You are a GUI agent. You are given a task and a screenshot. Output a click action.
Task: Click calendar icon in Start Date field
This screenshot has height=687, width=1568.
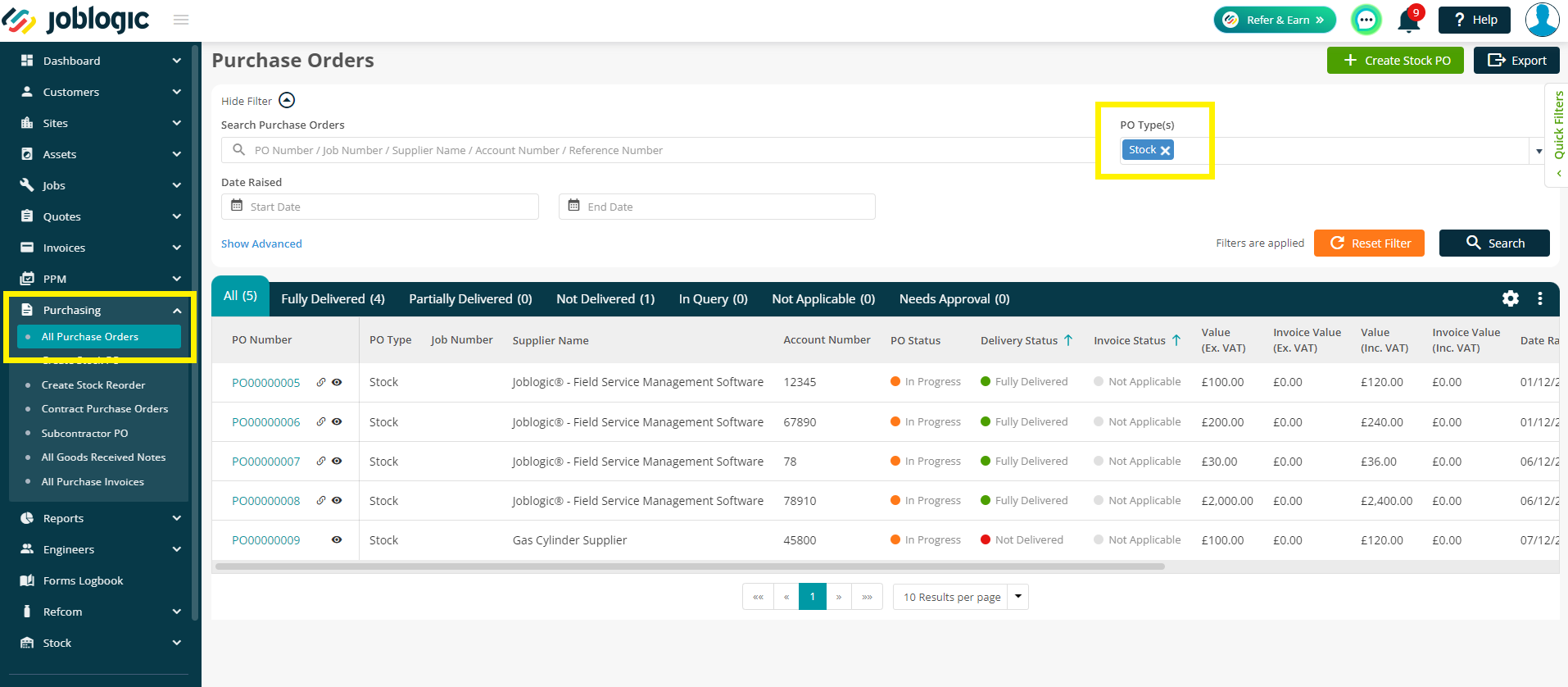tap(237, 206)
